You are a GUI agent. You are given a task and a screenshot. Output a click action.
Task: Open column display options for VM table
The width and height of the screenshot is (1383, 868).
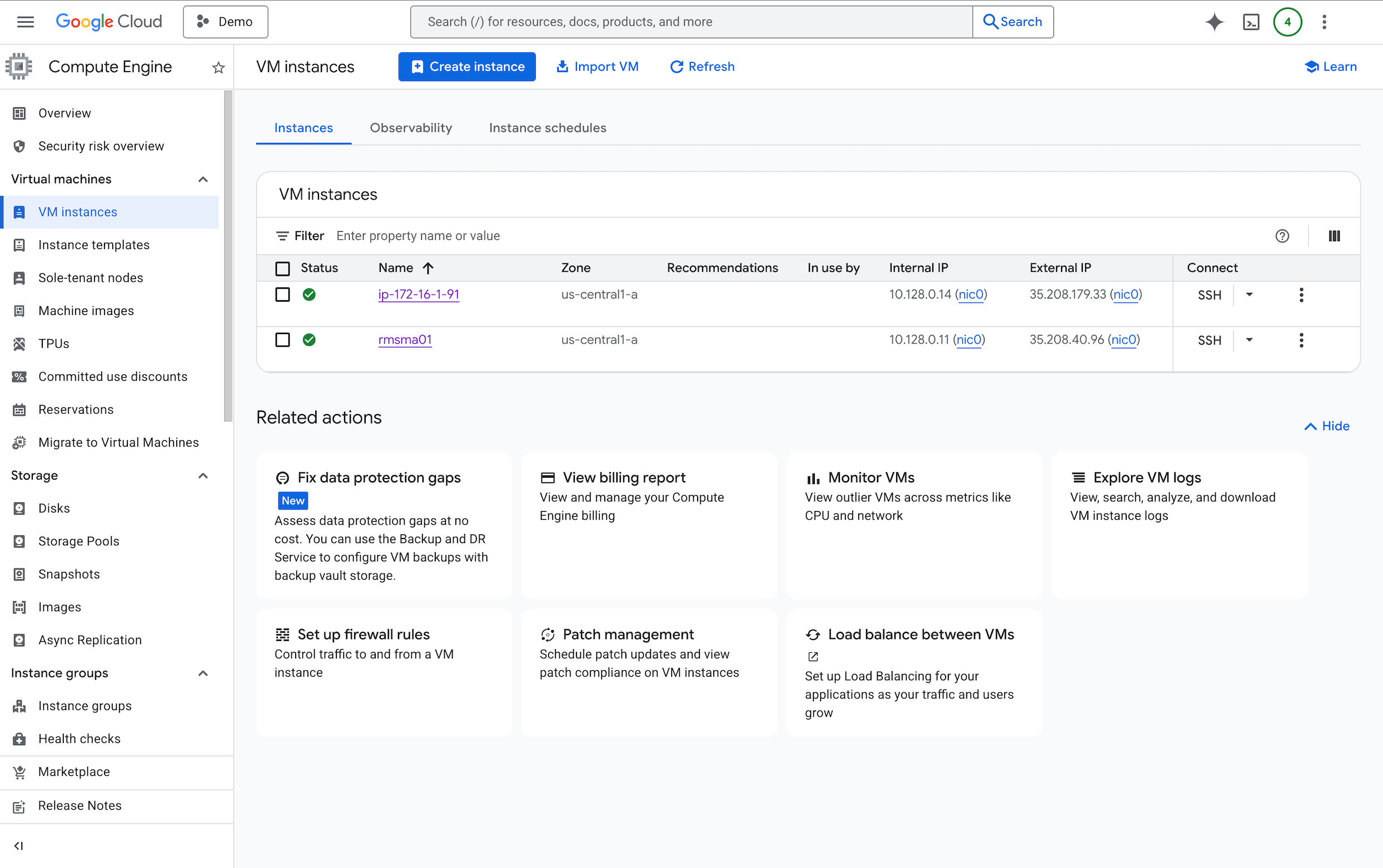1334,236
